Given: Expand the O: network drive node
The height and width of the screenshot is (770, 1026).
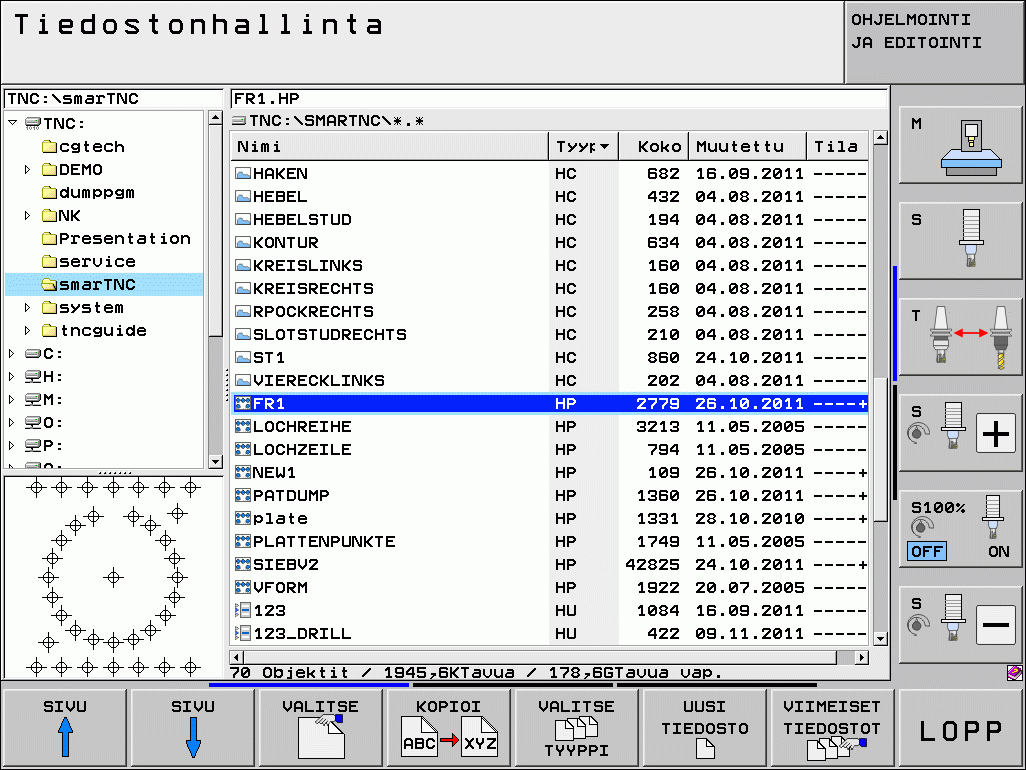Looking at the screenshot, I should [12, 422].
